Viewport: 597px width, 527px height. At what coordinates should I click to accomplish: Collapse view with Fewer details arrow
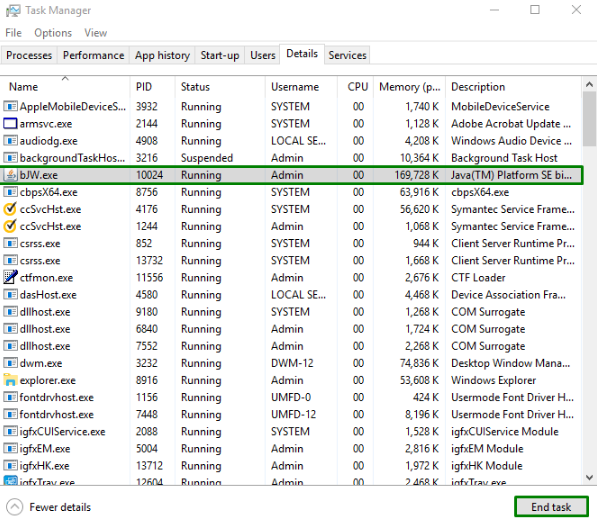click(14, 507)
